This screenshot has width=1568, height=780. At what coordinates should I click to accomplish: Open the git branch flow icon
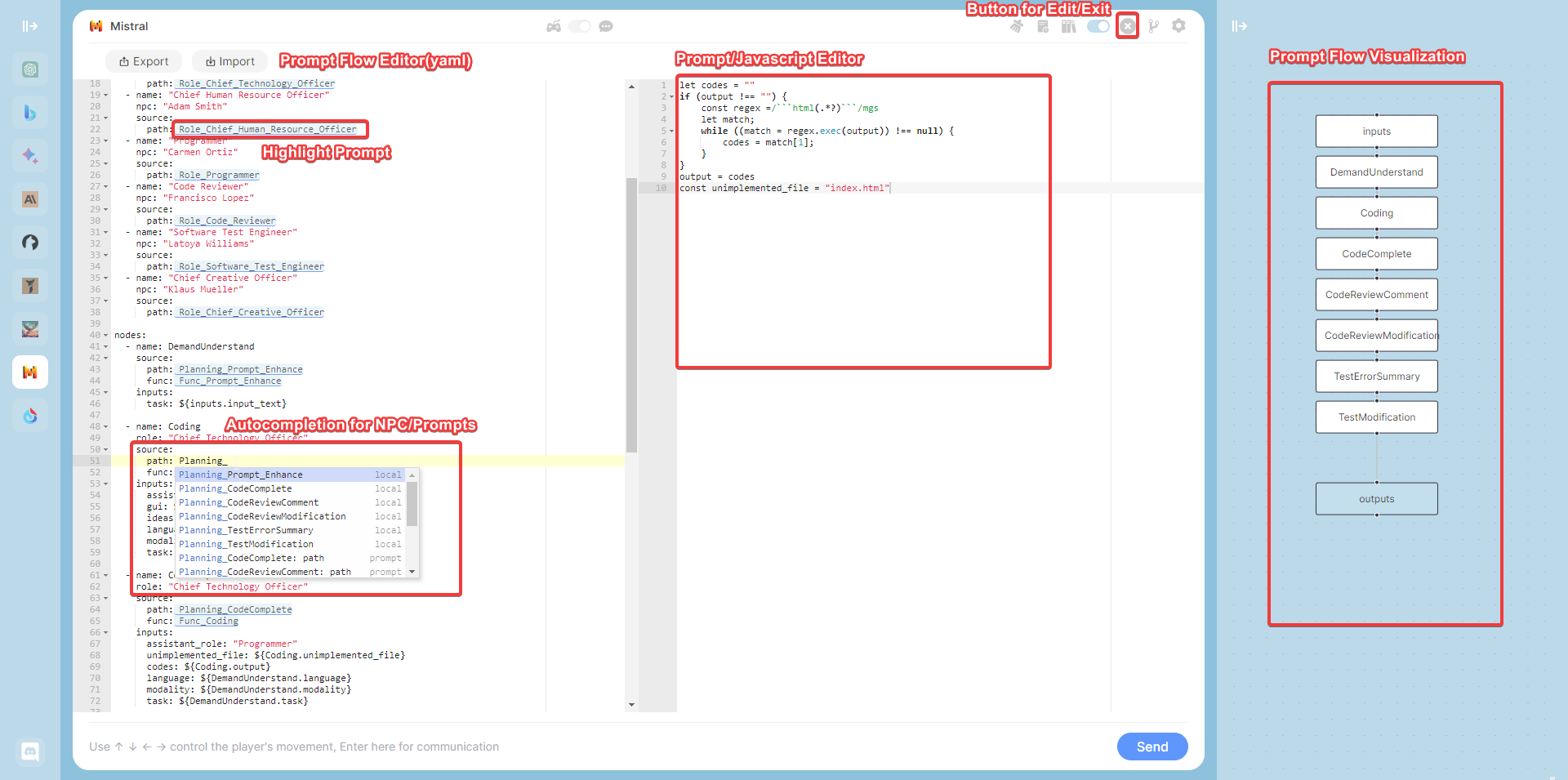point(1153,26)
